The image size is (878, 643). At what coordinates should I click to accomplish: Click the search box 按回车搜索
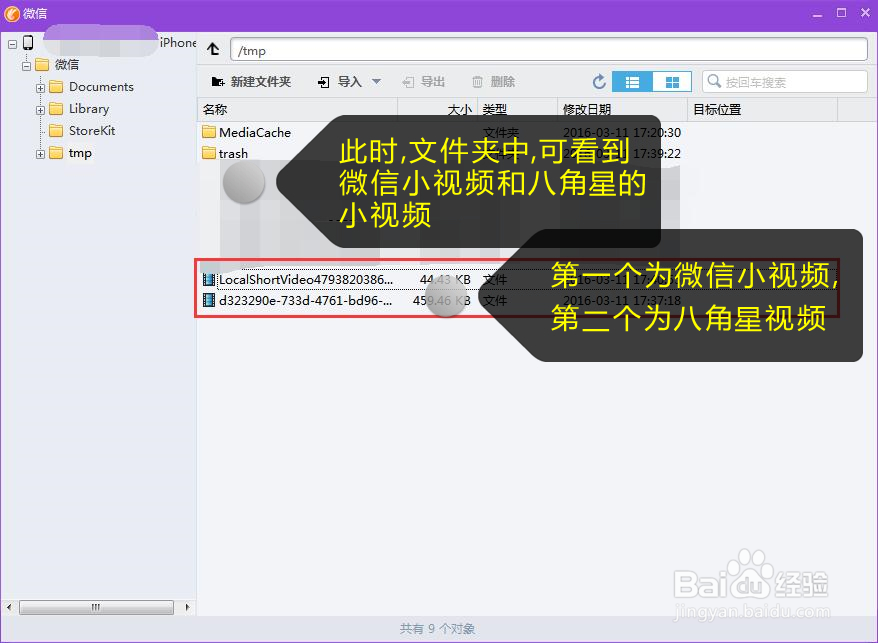pyautogui.click(x=785, y=82)
